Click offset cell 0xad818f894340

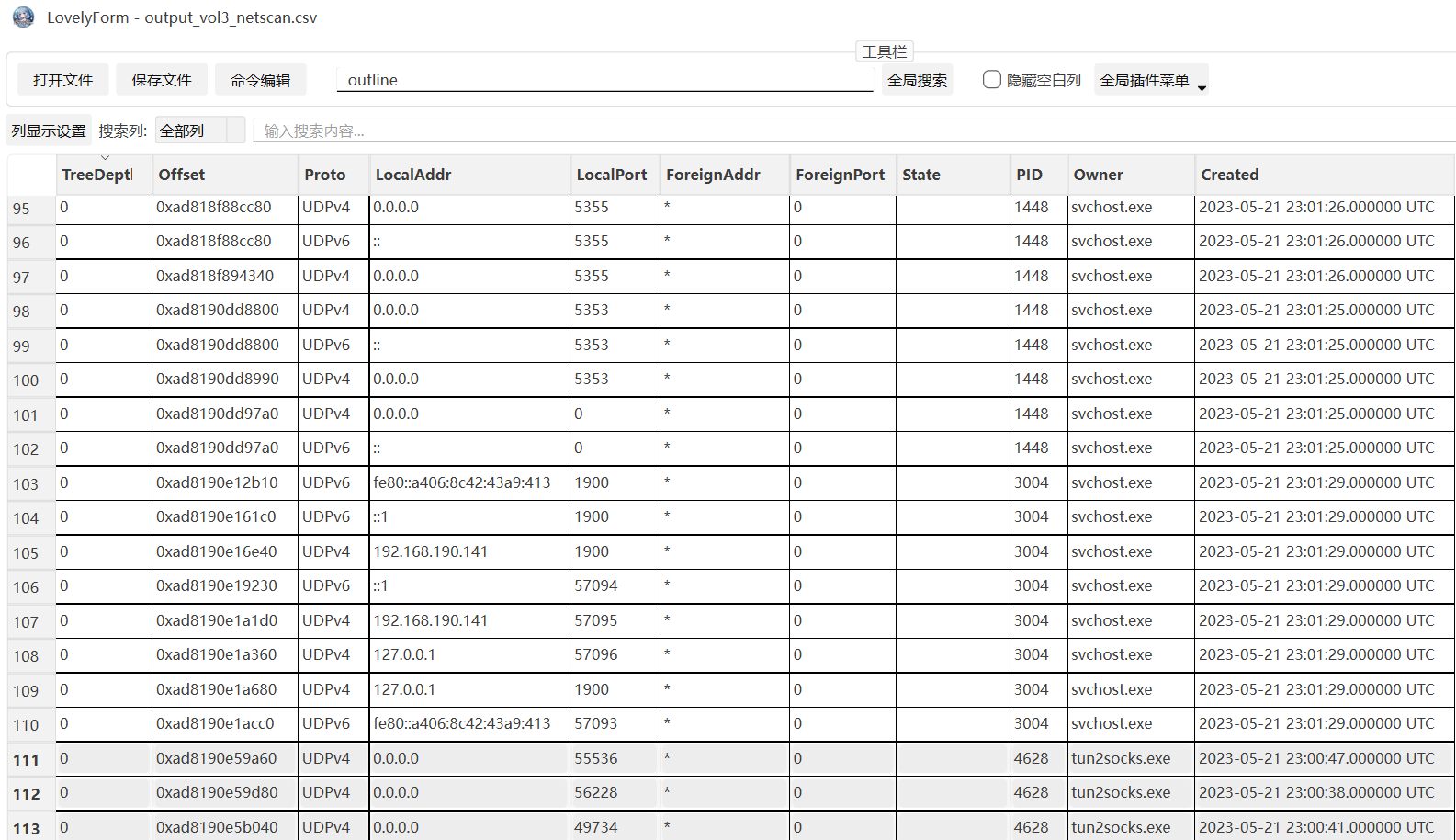tap(225, 276)
